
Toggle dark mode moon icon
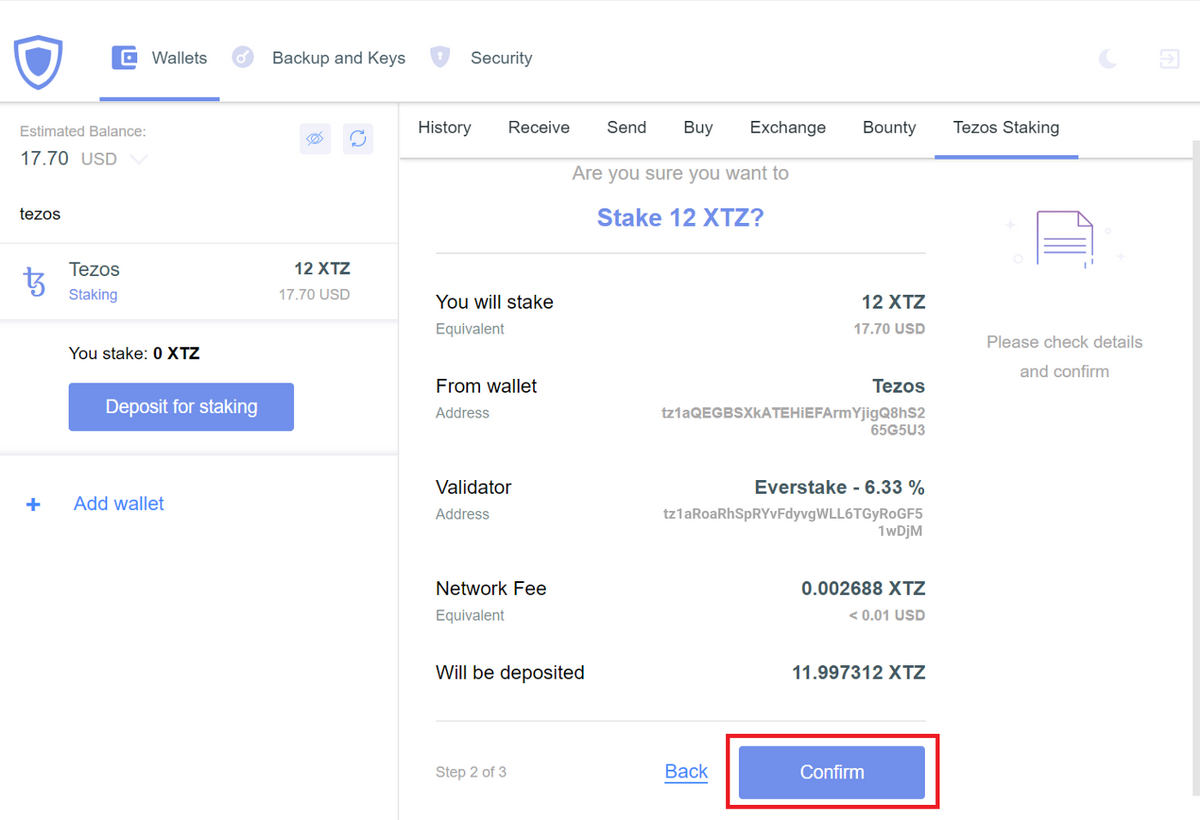pyautogui.click(x=1108, y=59)
